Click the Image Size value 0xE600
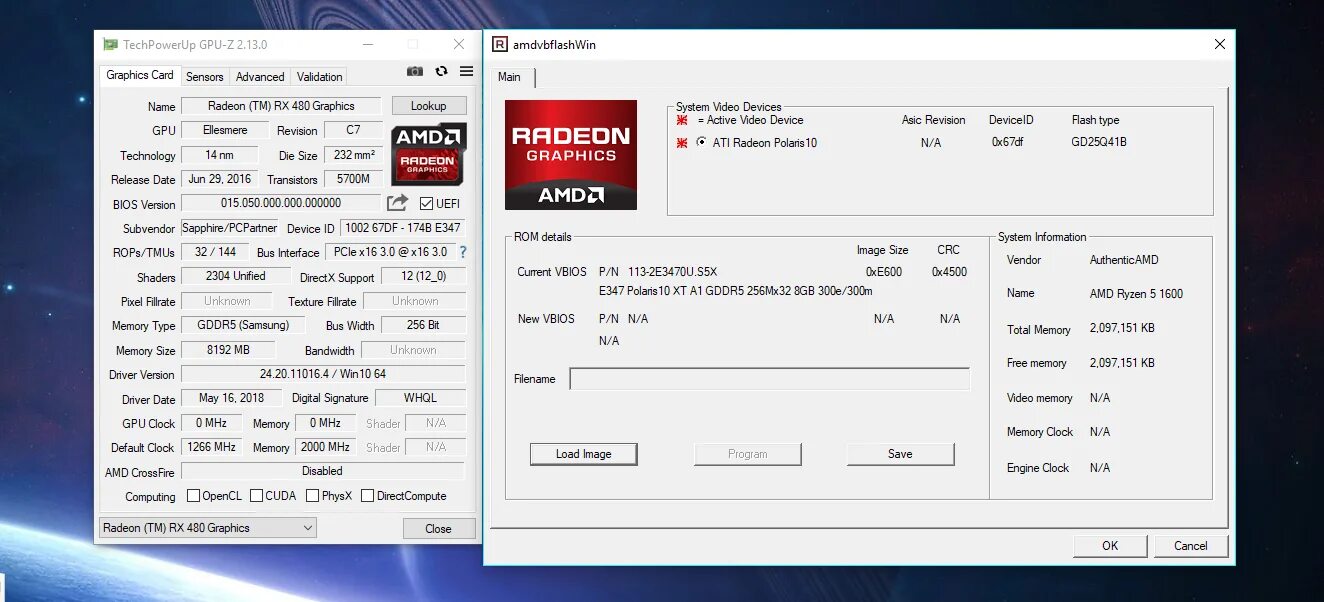 (884, 272)
